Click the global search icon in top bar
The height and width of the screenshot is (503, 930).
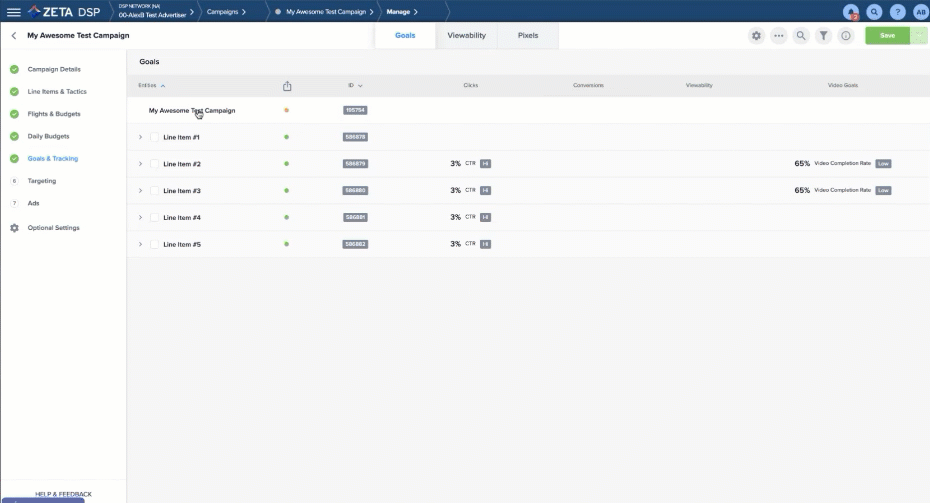tap(875, 12)
